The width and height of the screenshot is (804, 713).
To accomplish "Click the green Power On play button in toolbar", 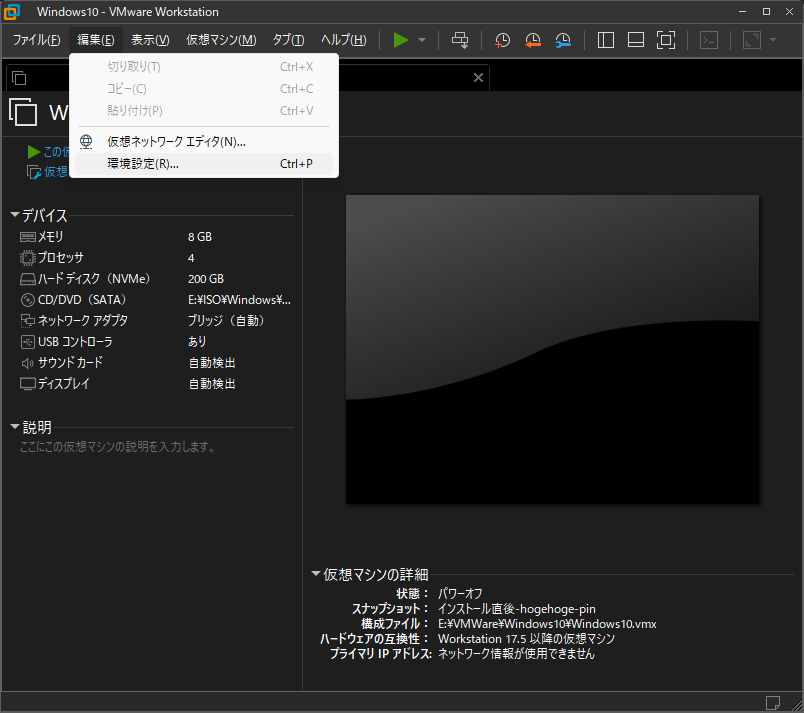I will (400, 40).
